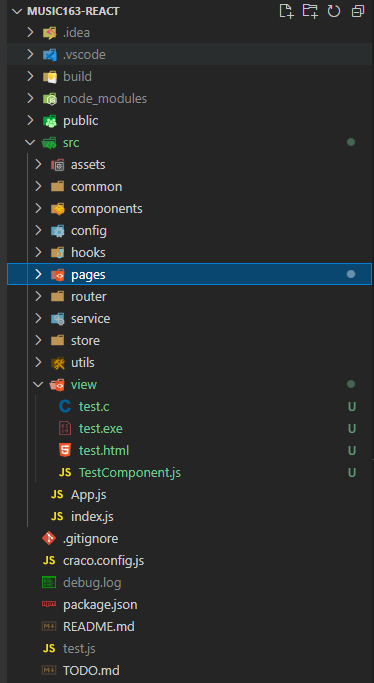Screen dimensions: 374x683
Task: Click the git icon next to .gitignore
Action: pyautogui.click(x=49, y=538)
